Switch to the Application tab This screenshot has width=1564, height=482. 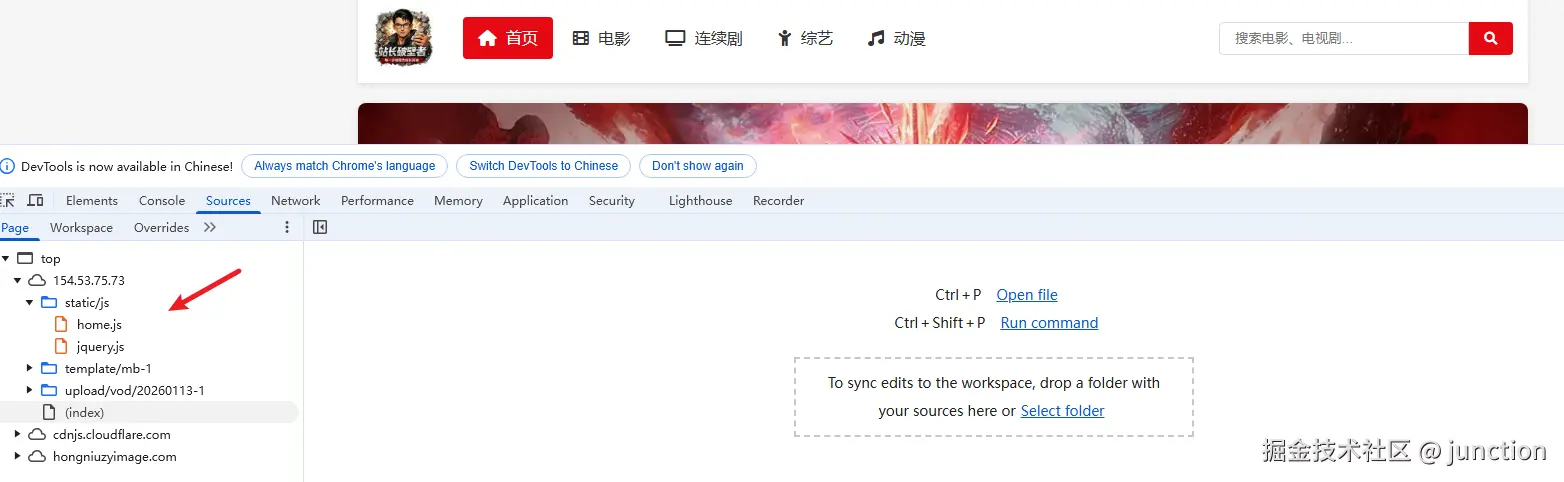click(x=535, y=200)
